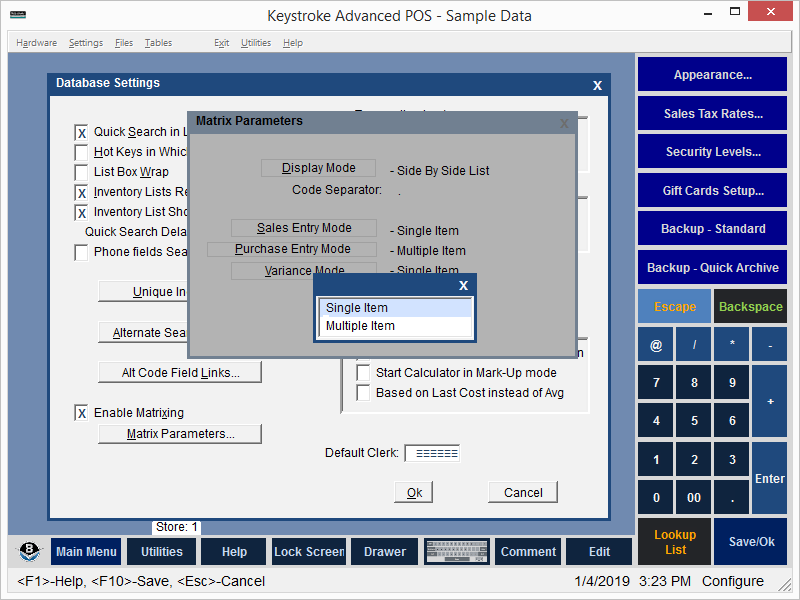Run Backup - Quick Archive

pos(712,267)
